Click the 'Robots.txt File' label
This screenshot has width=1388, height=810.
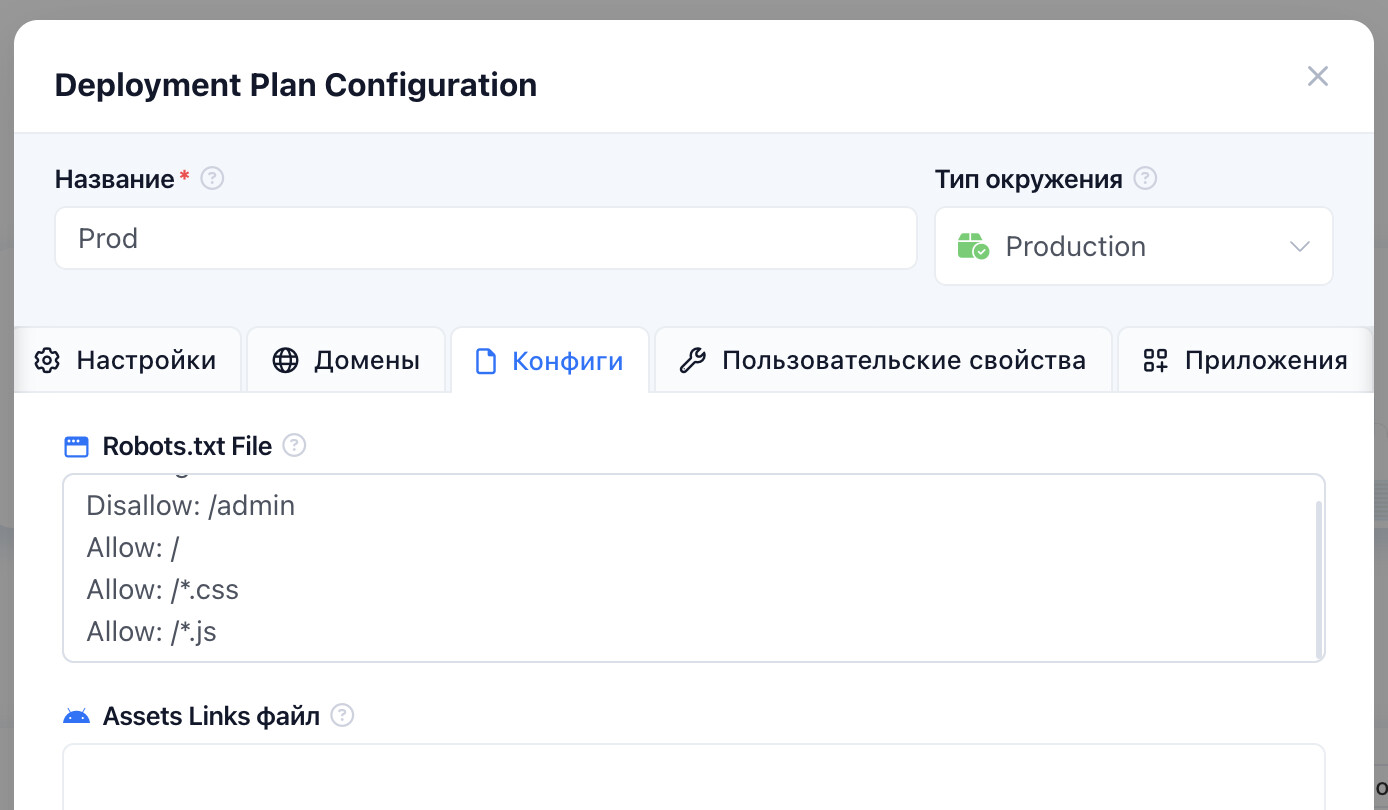187,446
